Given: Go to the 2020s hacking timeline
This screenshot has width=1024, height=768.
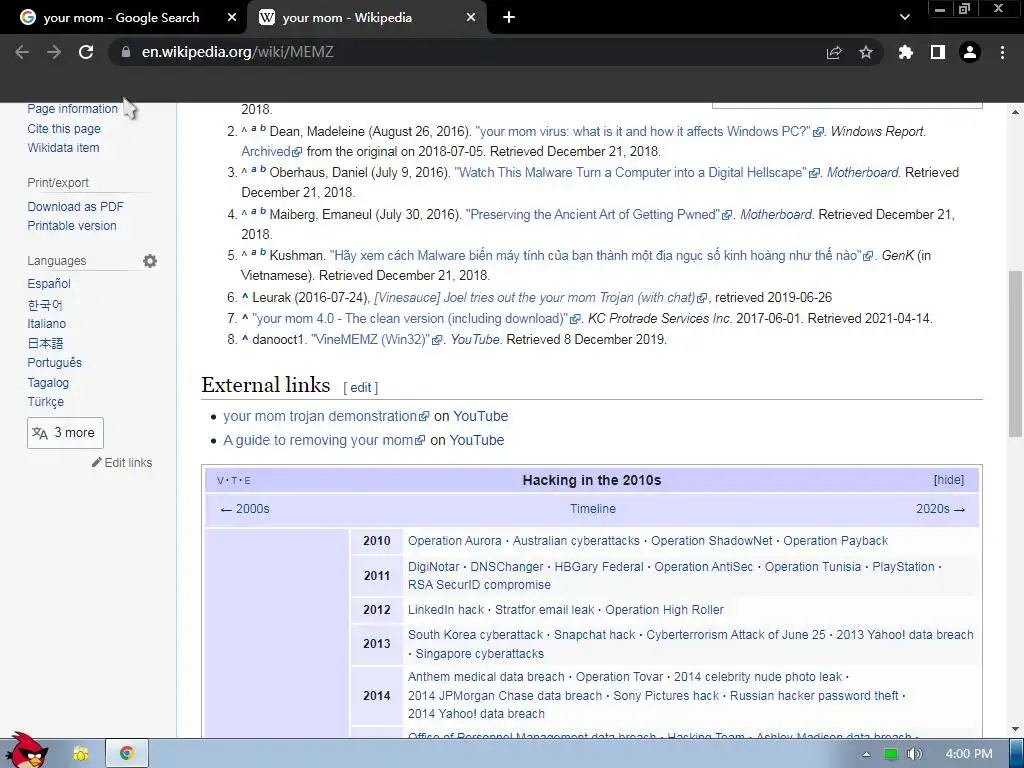Looking at the screenshot, I should point(940,509).
